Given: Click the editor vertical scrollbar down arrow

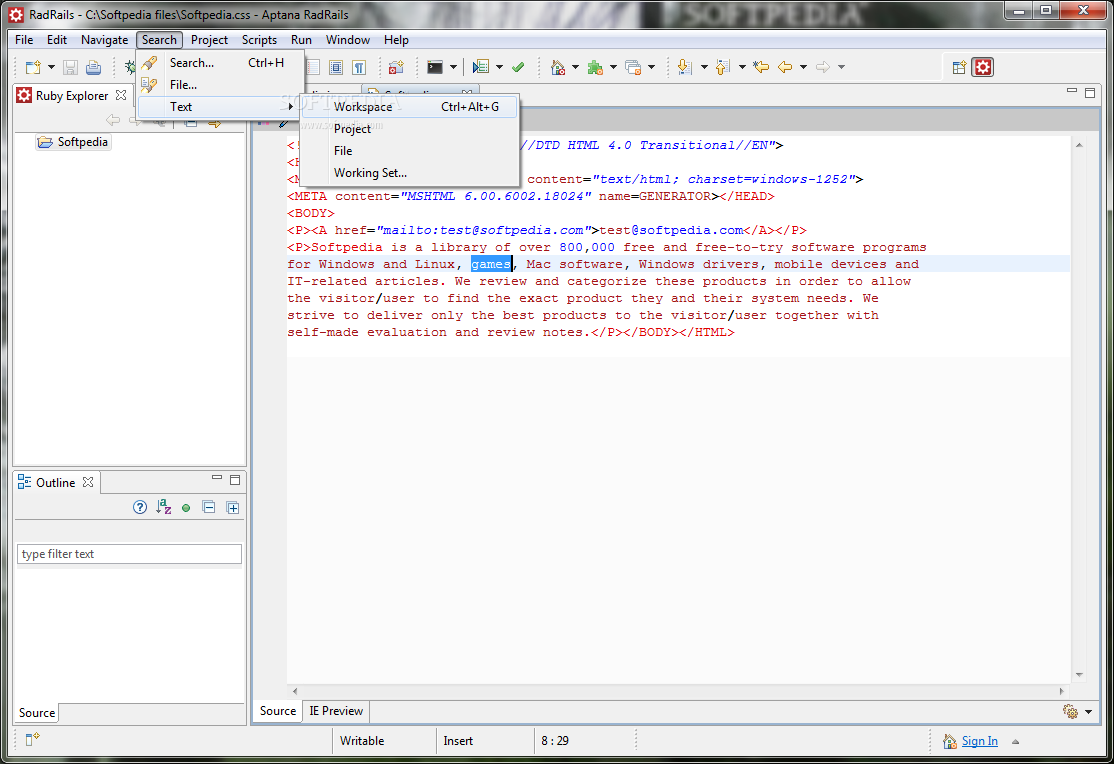Looking at the screenshot, I should (x=1079, y=675).
